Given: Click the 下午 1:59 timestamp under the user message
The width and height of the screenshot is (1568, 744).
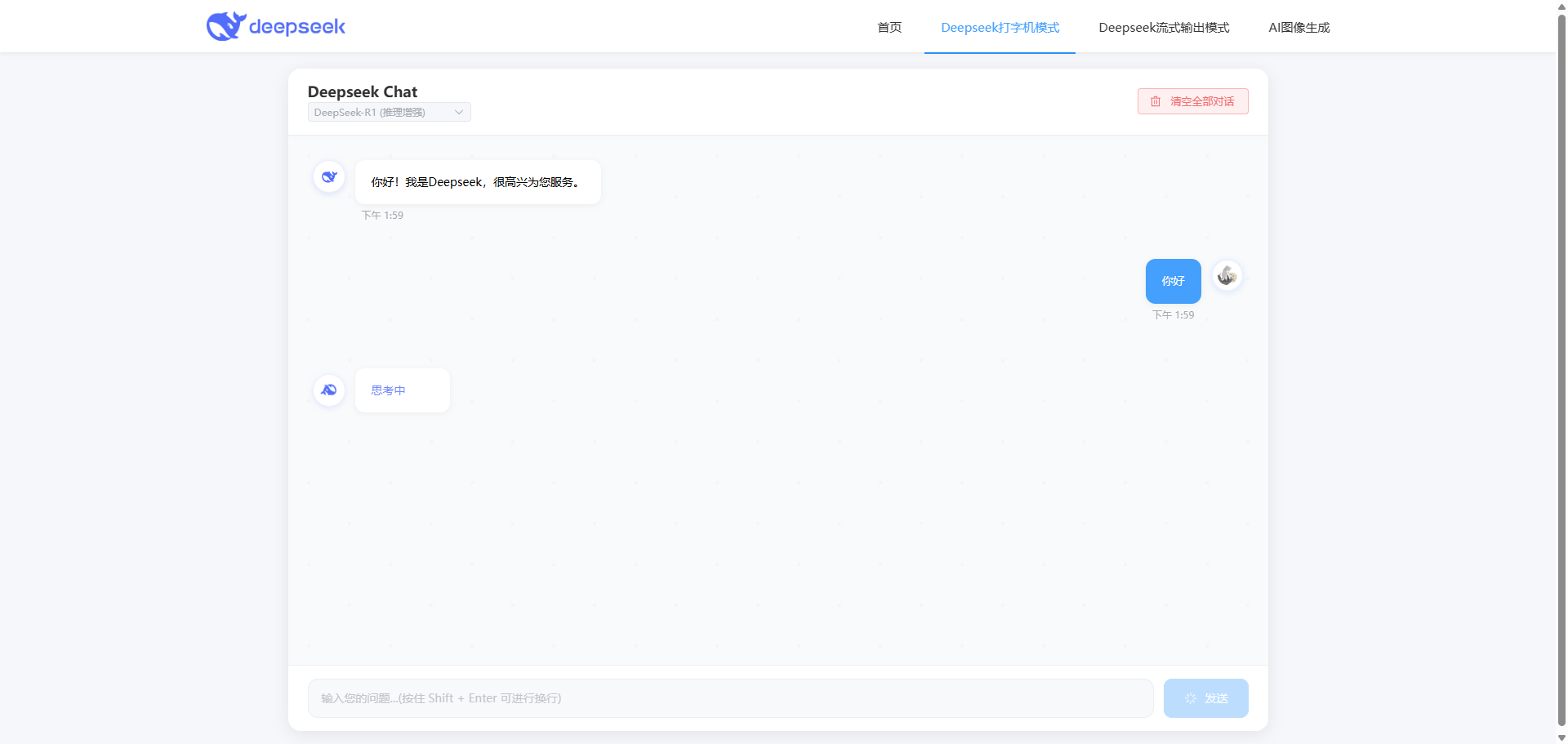Looking at the screenshot, I should click(1173, 315).
